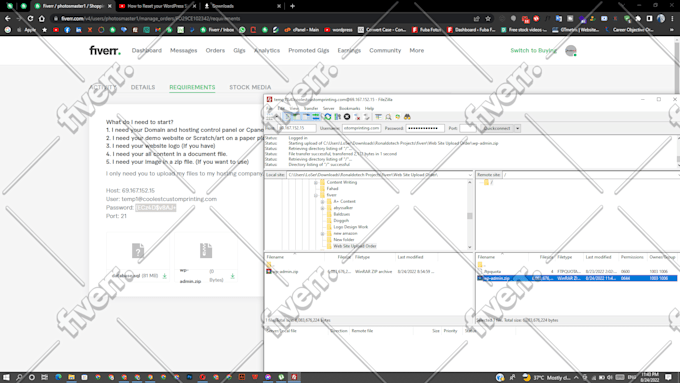Open FileZilla Server menu
Image resolution: width=680 pixels, height=383 pixels.
[328, 108]
